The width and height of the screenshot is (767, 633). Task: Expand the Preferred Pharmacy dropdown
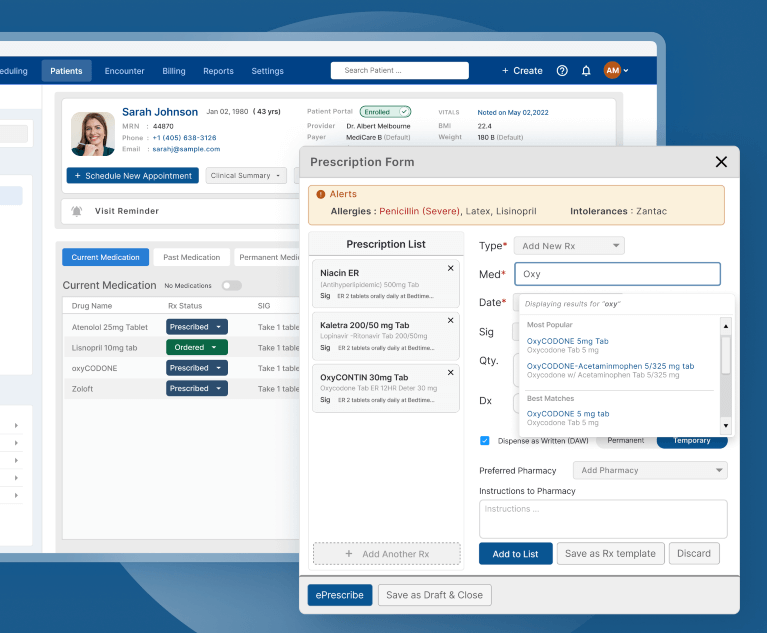(650, 470)
